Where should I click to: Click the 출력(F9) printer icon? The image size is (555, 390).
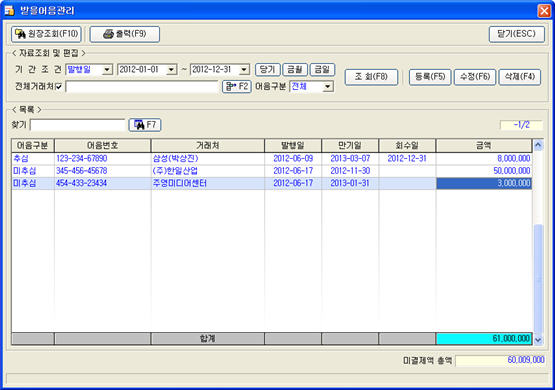click(x=108, y=34)
